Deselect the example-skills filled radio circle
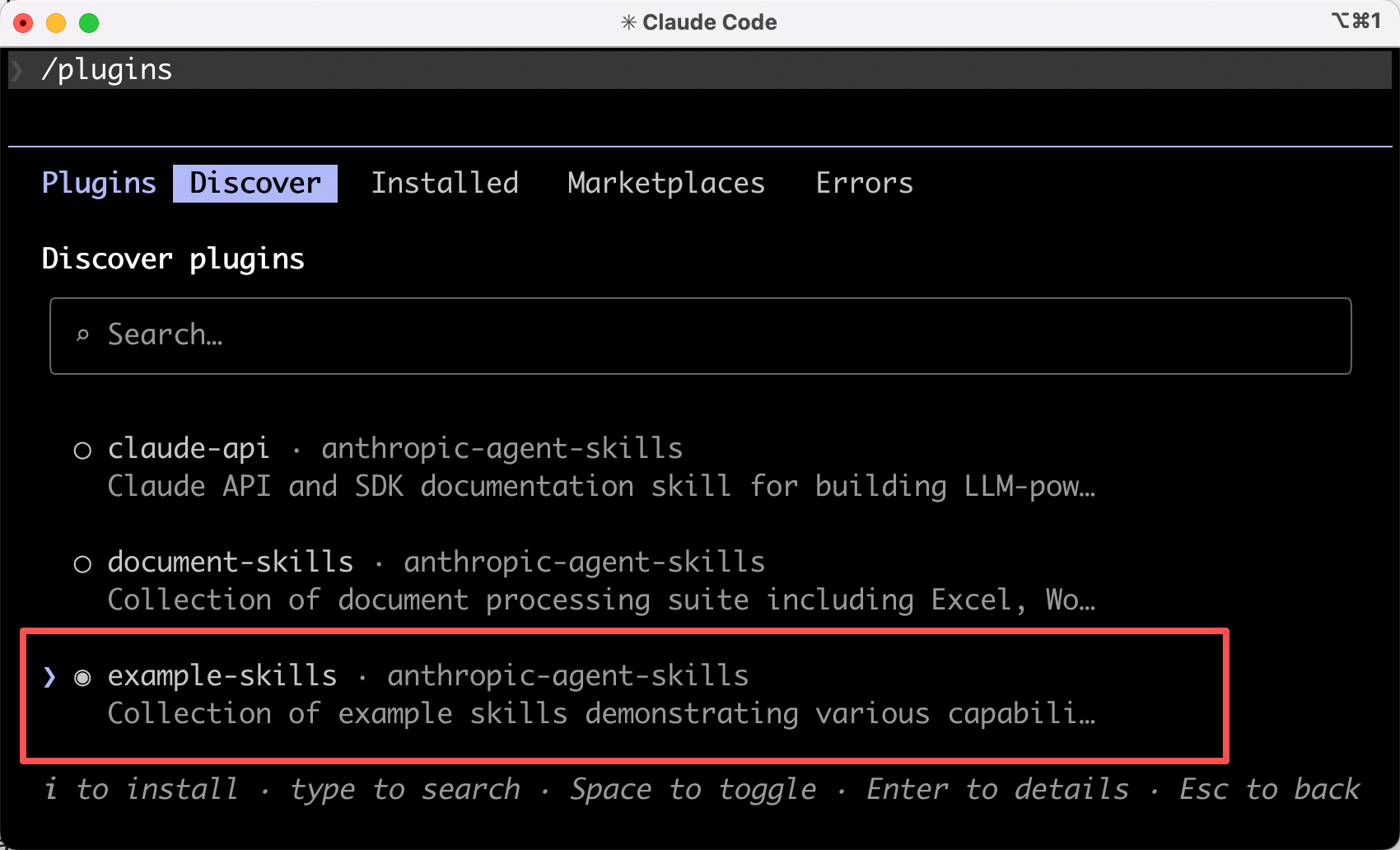 click(82, 678)
